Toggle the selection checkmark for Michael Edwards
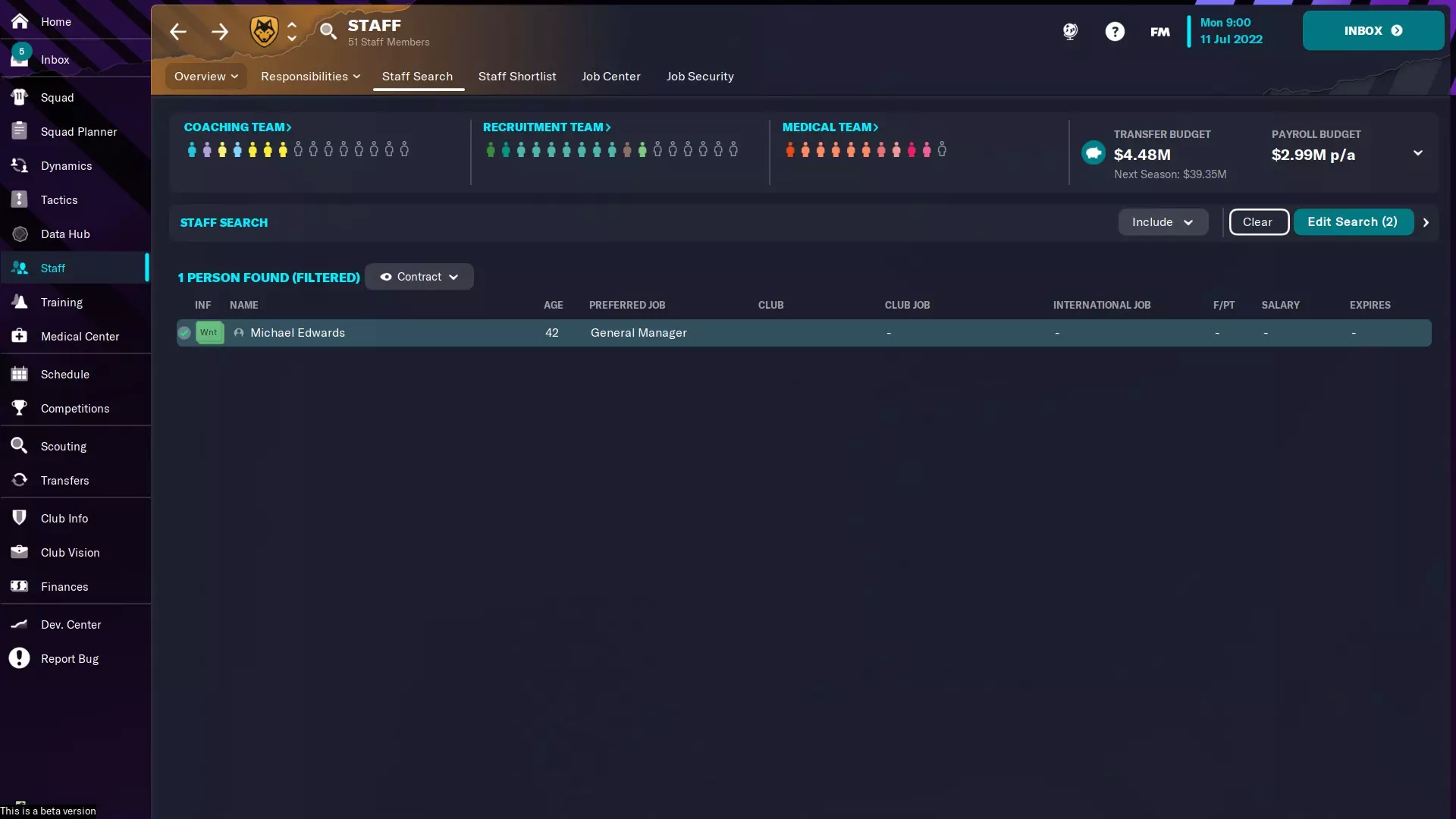Screen dimensions: 1456x819 [x=184, y=333]
